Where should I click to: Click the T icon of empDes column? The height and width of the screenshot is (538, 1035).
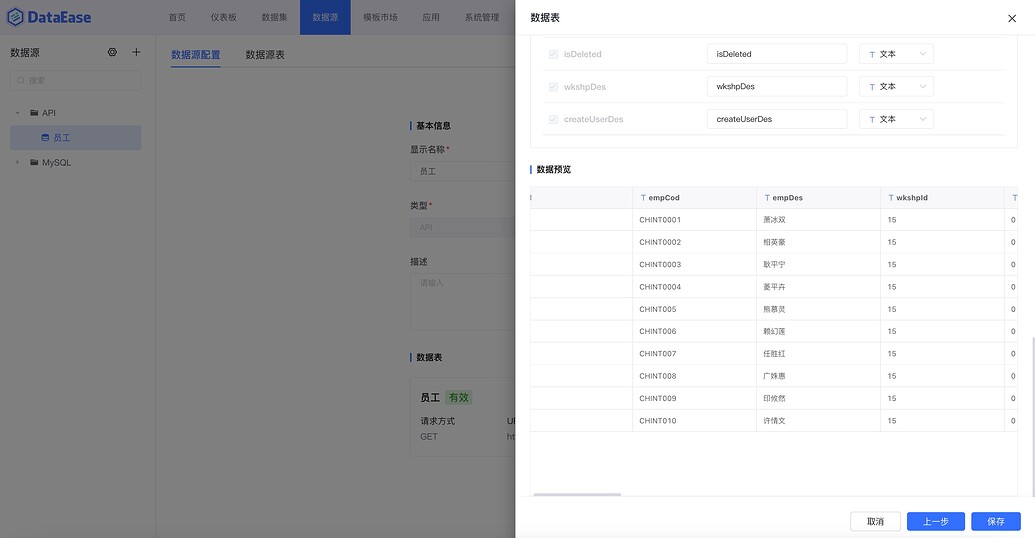[x=767, y=197]
